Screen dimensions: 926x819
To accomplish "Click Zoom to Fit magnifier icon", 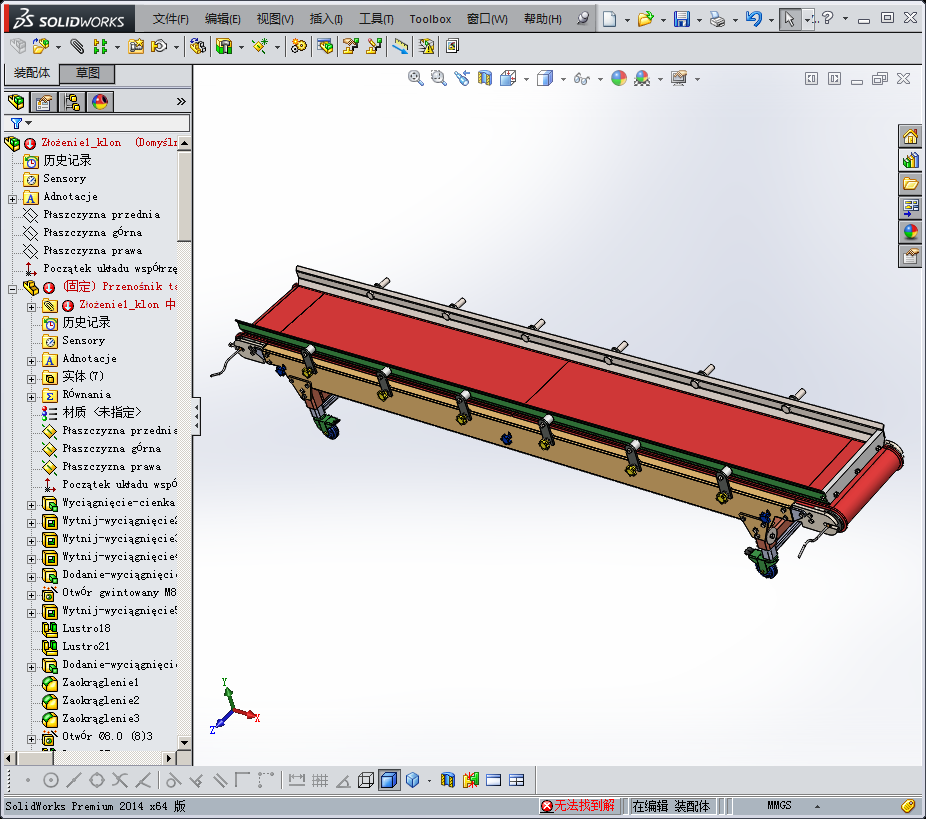I will 416,78.
